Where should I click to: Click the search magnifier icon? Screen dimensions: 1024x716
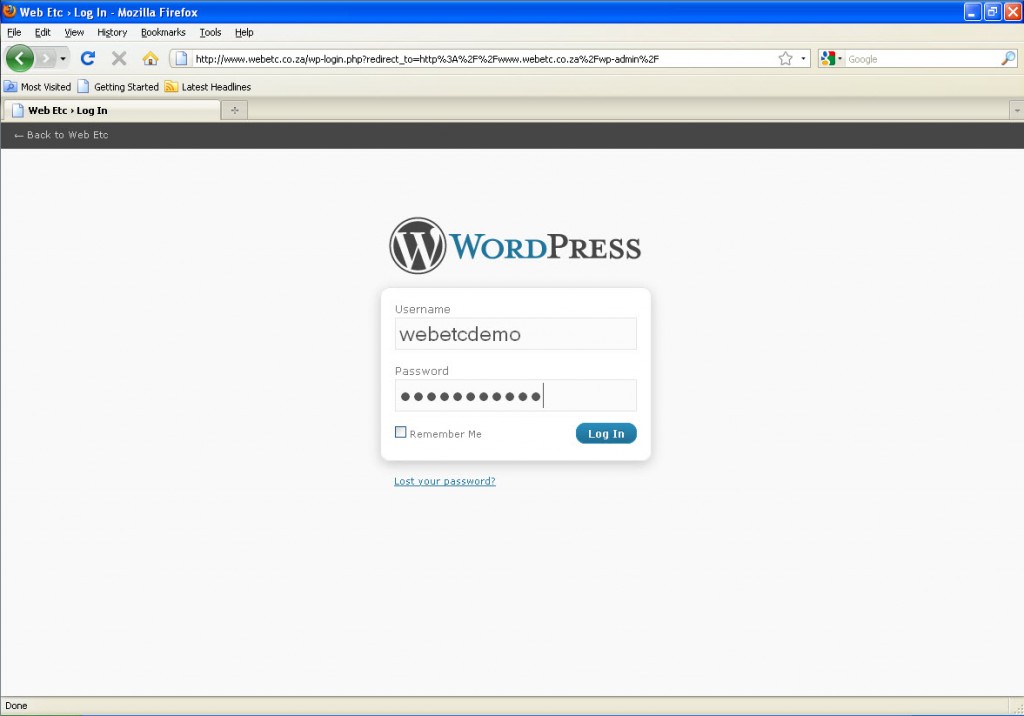click(1008, 59)
